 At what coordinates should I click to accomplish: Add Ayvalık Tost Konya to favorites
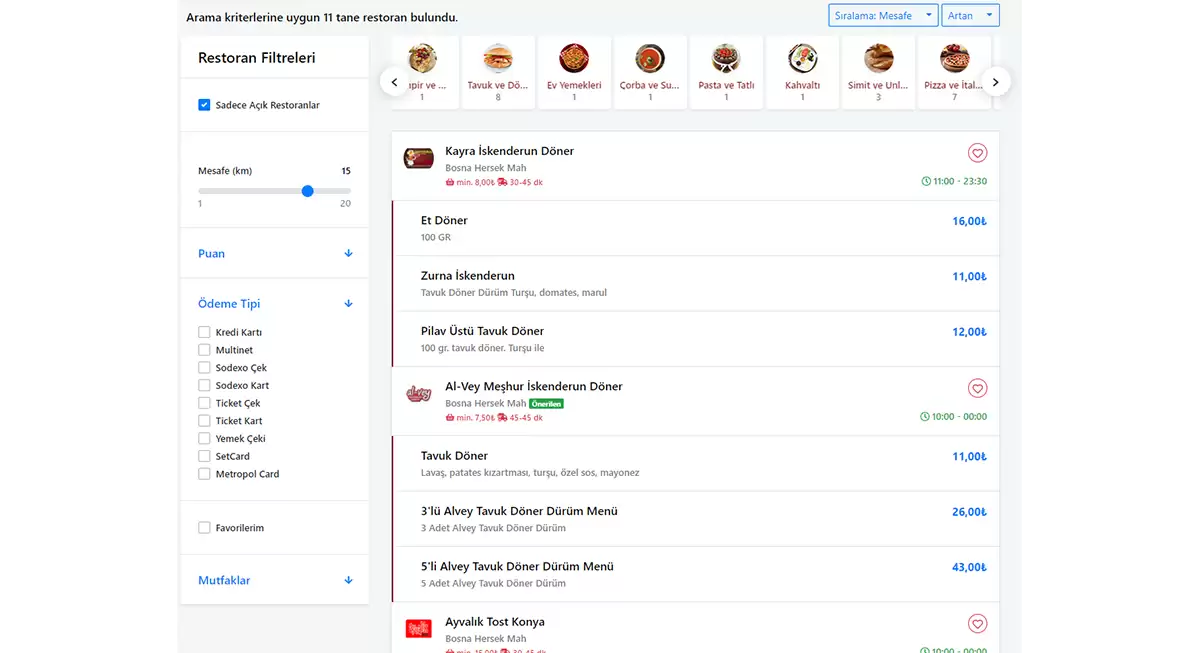977,624
